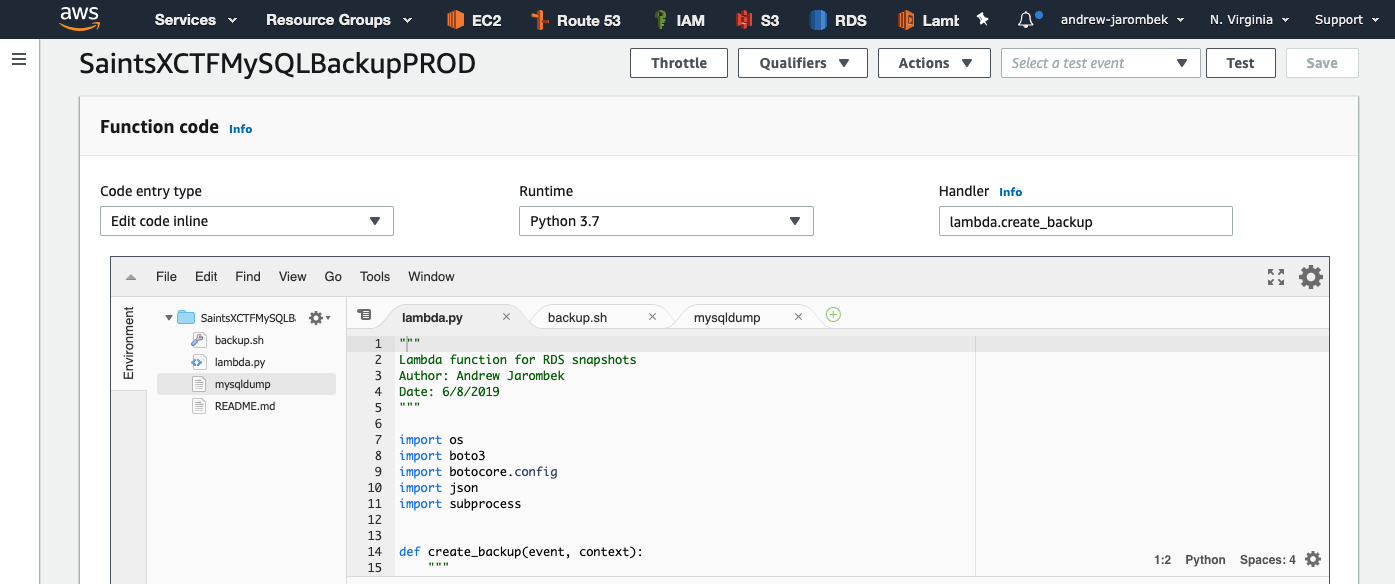
Task: Open the code editor settings gear
Action: tap(1310, 277)
